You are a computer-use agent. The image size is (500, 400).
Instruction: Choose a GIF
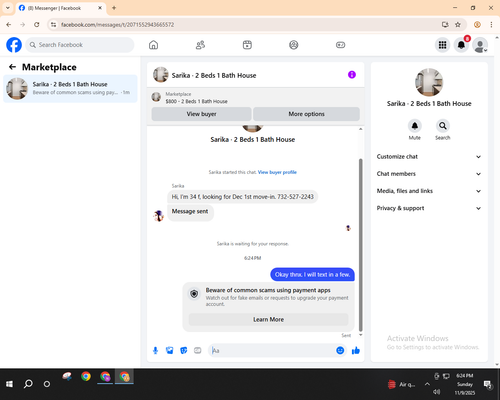(198, 350)
